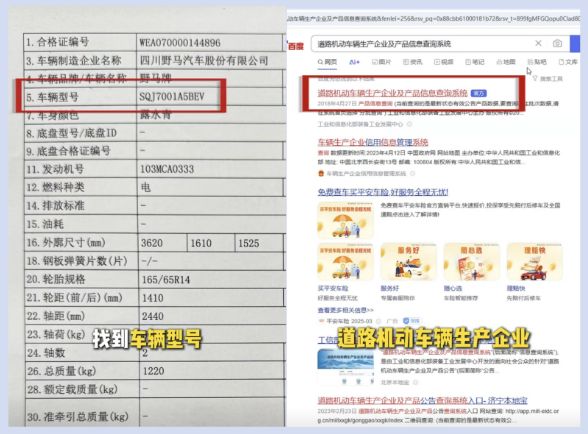
Task: Open the 搜索工具 filter options
Action: point(548,78)
